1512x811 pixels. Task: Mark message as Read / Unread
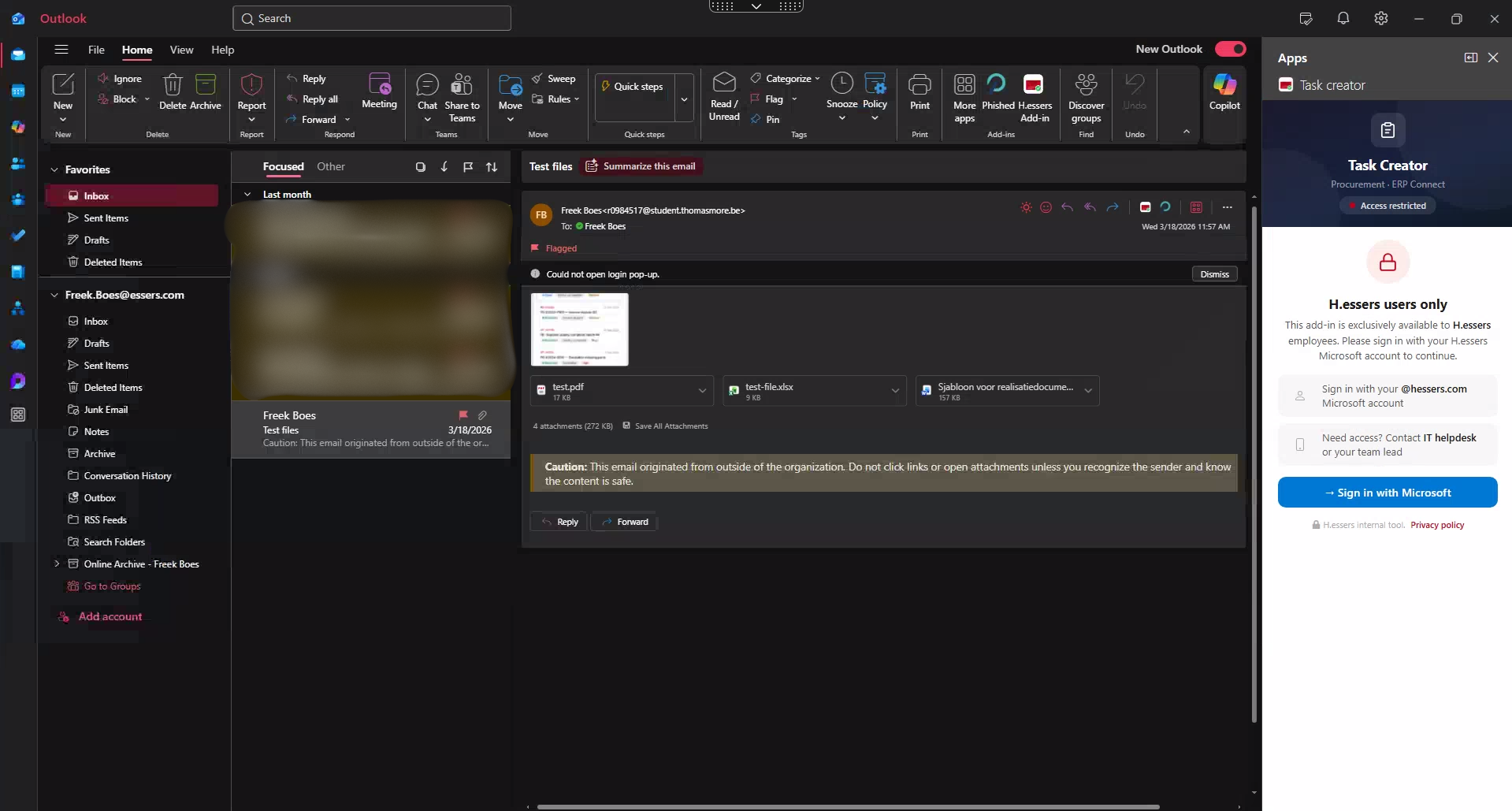tap(724, 97)
